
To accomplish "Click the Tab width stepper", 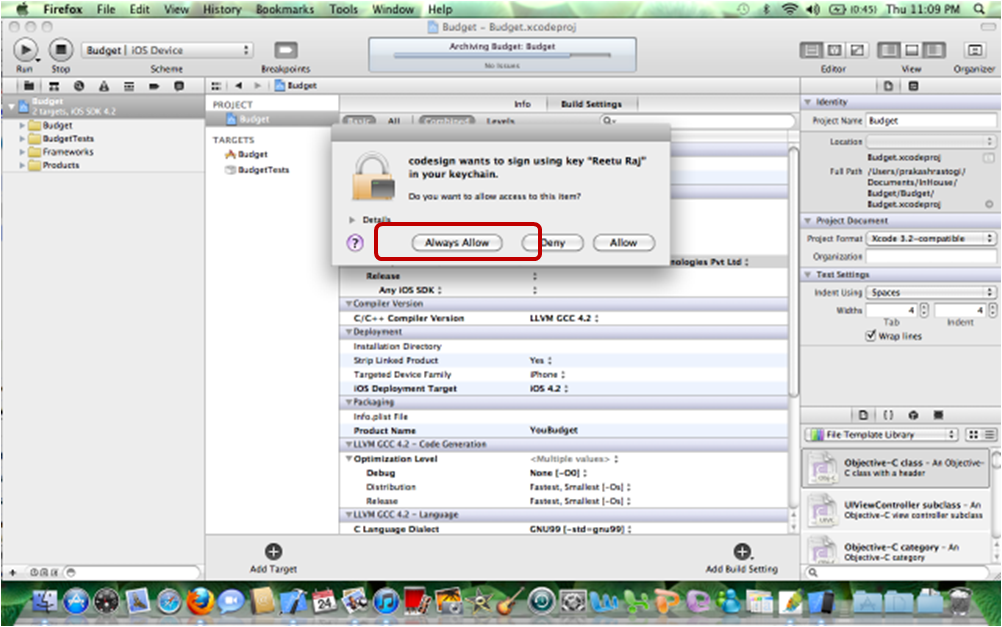I will pyautogui.click(x=924, y=311).
